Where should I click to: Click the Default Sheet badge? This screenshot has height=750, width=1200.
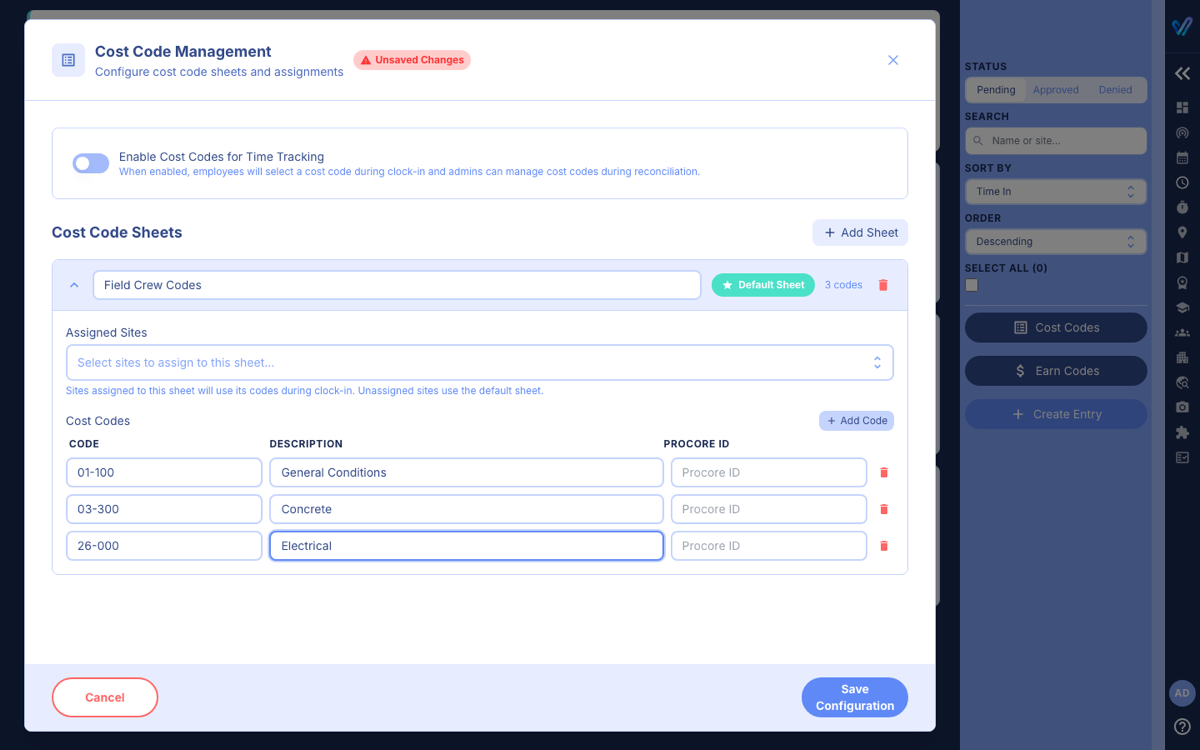(763, 285)
